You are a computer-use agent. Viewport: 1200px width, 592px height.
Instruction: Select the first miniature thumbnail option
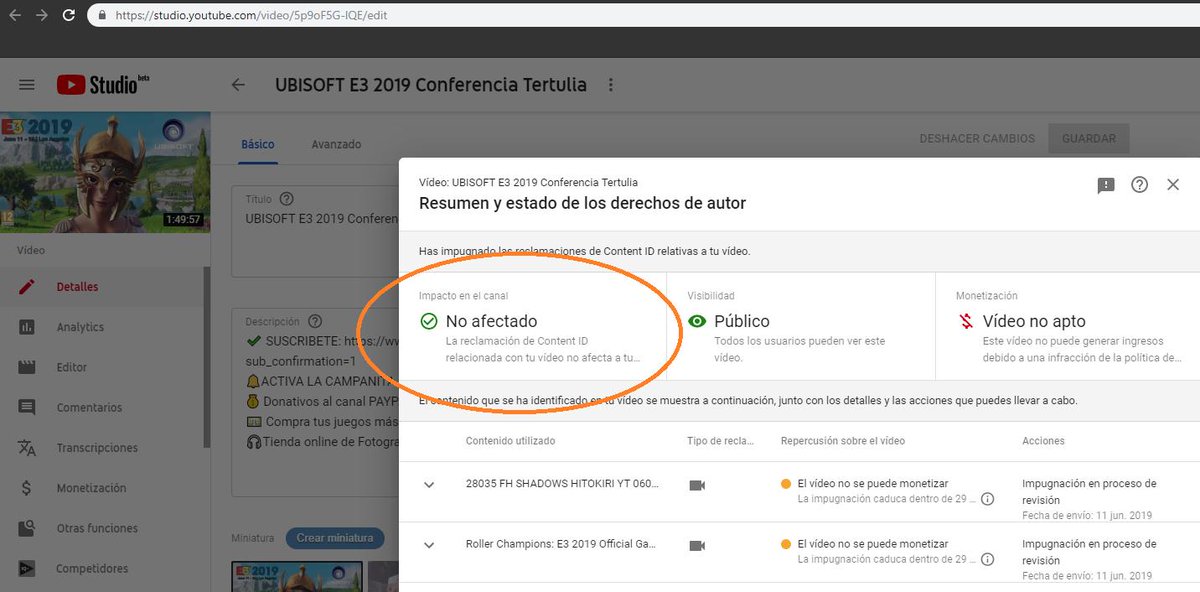(297, 576)
